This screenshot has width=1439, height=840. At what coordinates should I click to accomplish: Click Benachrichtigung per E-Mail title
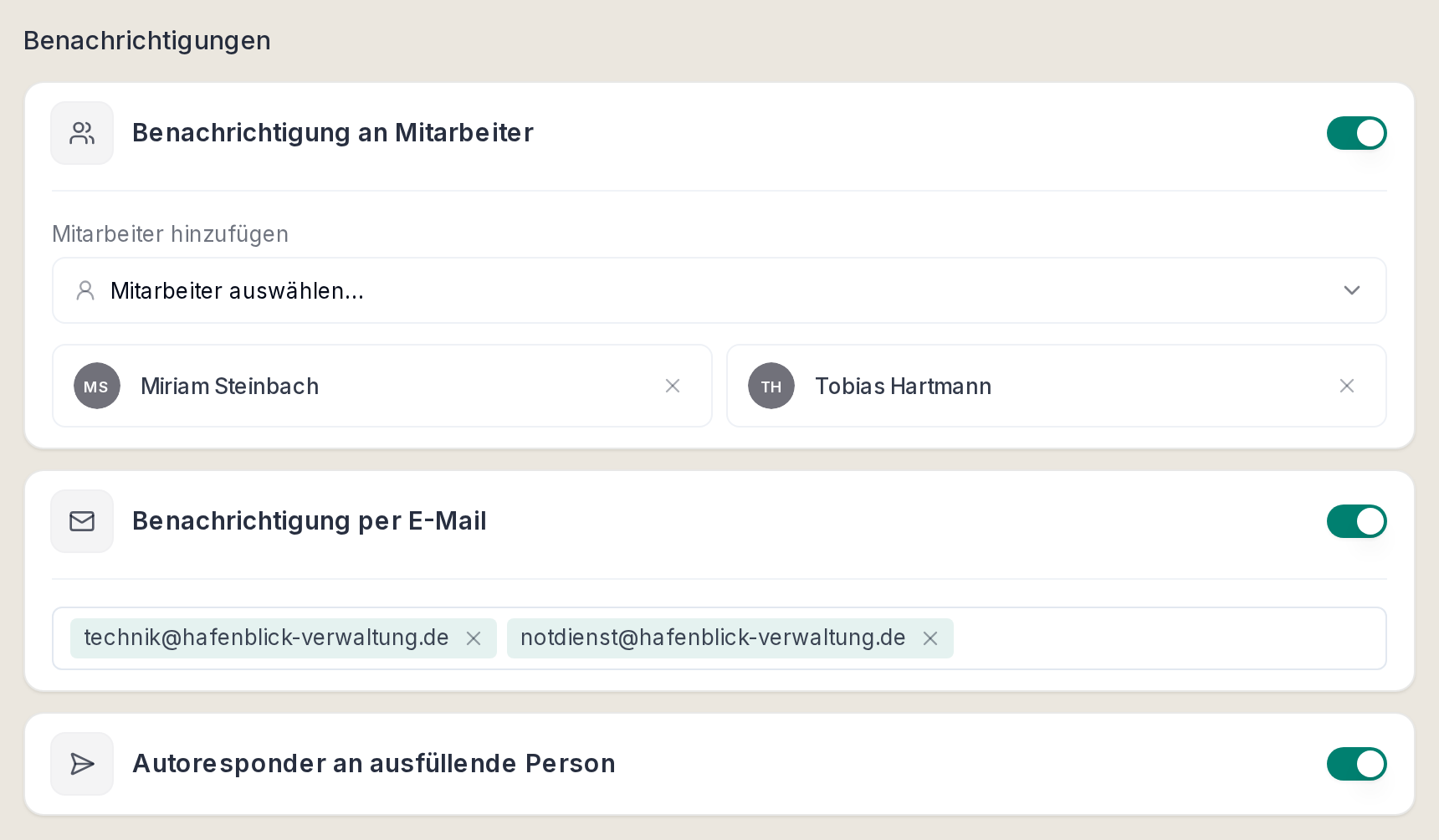[310, 521]
